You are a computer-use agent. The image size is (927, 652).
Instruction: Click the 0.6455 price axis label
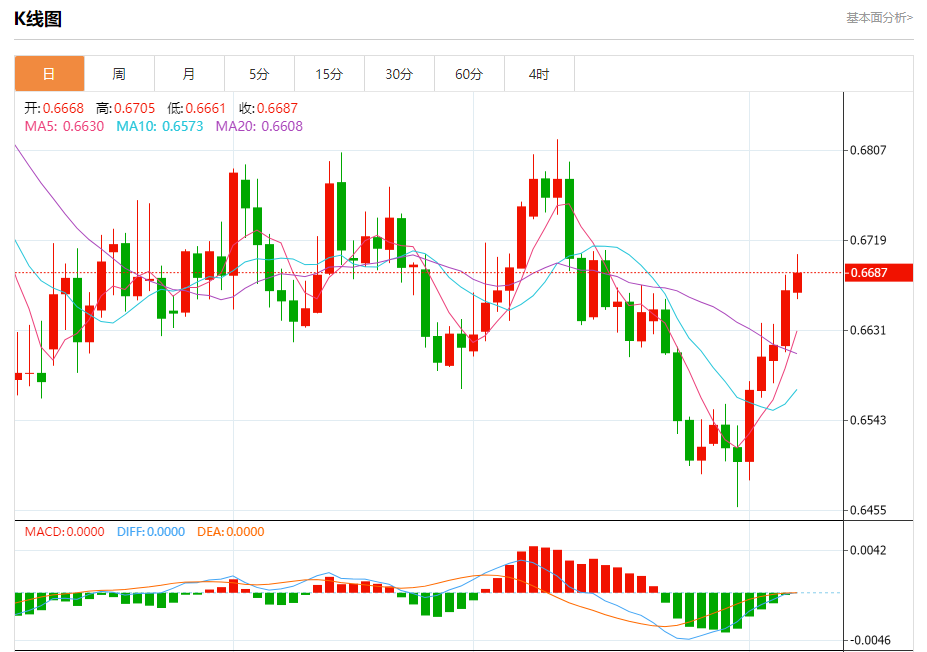coord(868,510)
